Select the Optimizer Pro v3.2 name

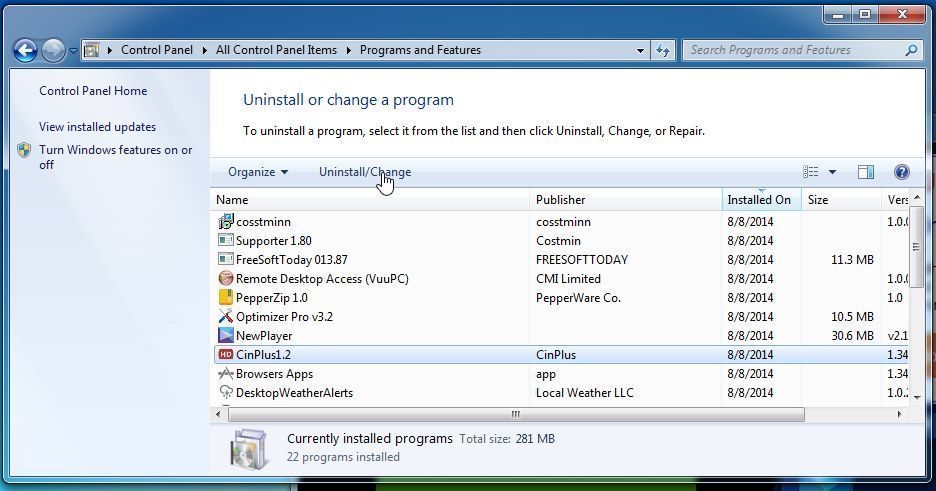tap(284, 316)
